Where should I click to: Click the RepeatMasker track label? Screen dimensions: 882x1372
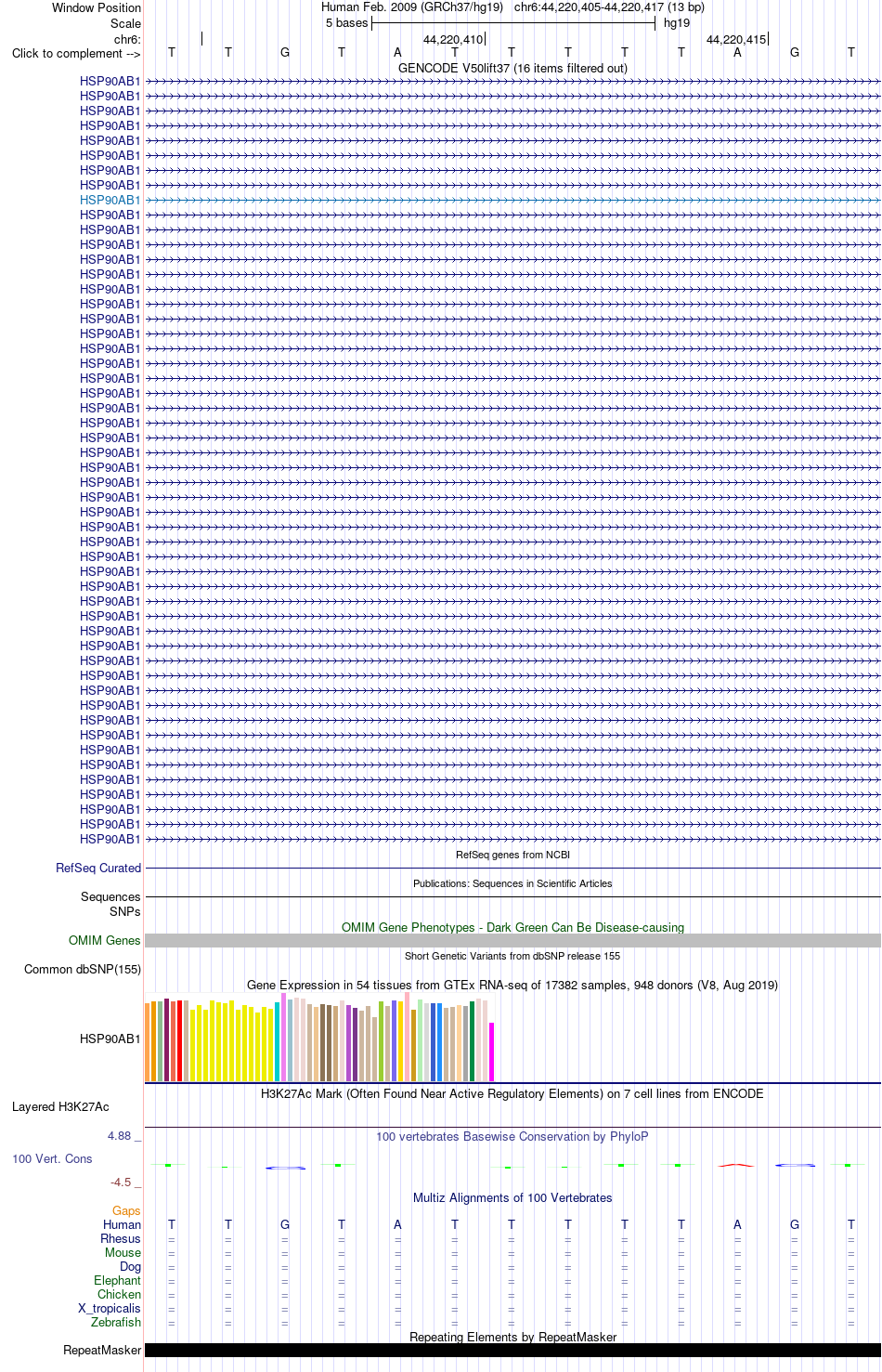pyautogui.click(x=102, y=1350)
